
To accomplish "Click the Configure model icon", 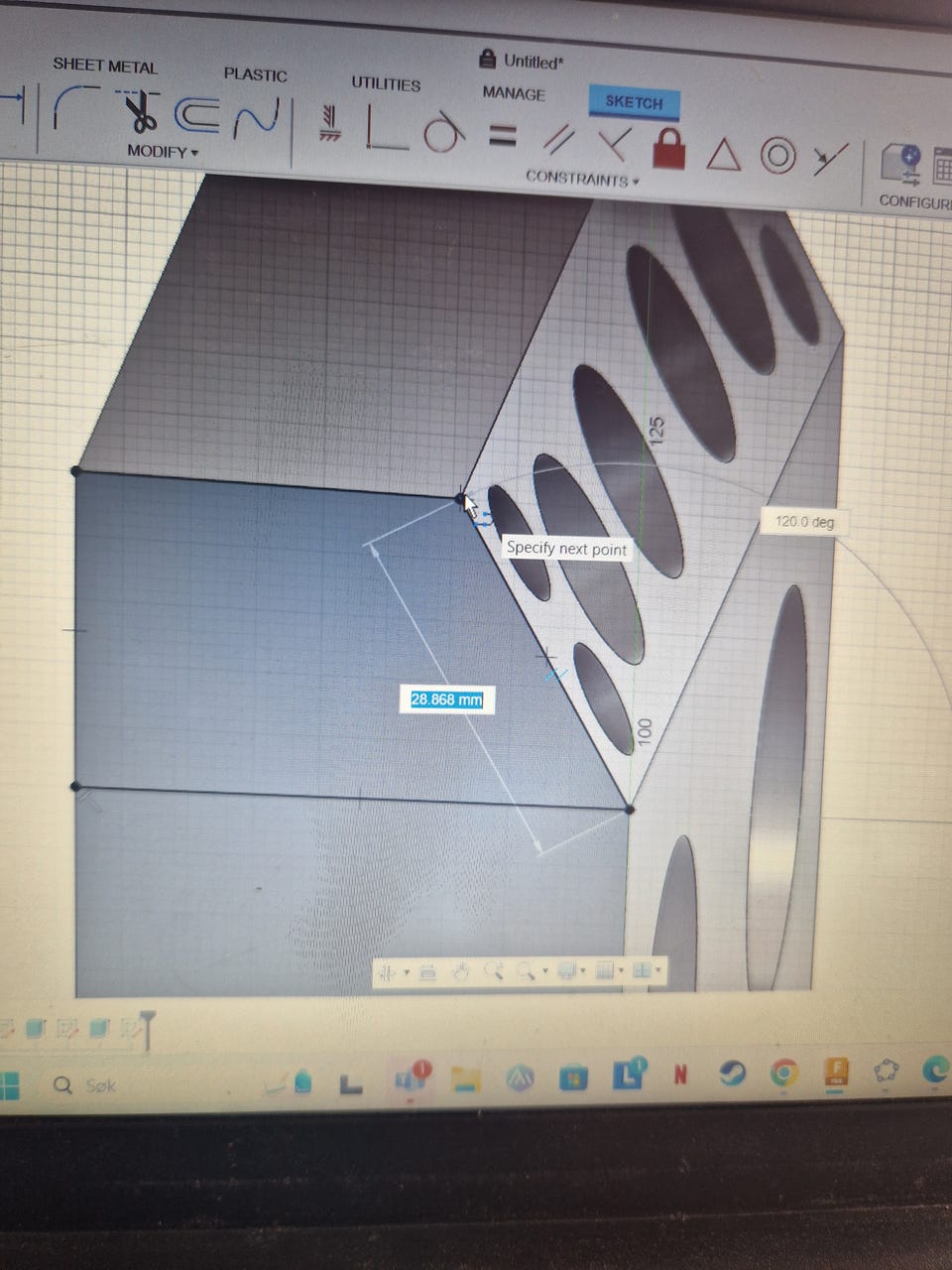I will [x=900, y=165].
